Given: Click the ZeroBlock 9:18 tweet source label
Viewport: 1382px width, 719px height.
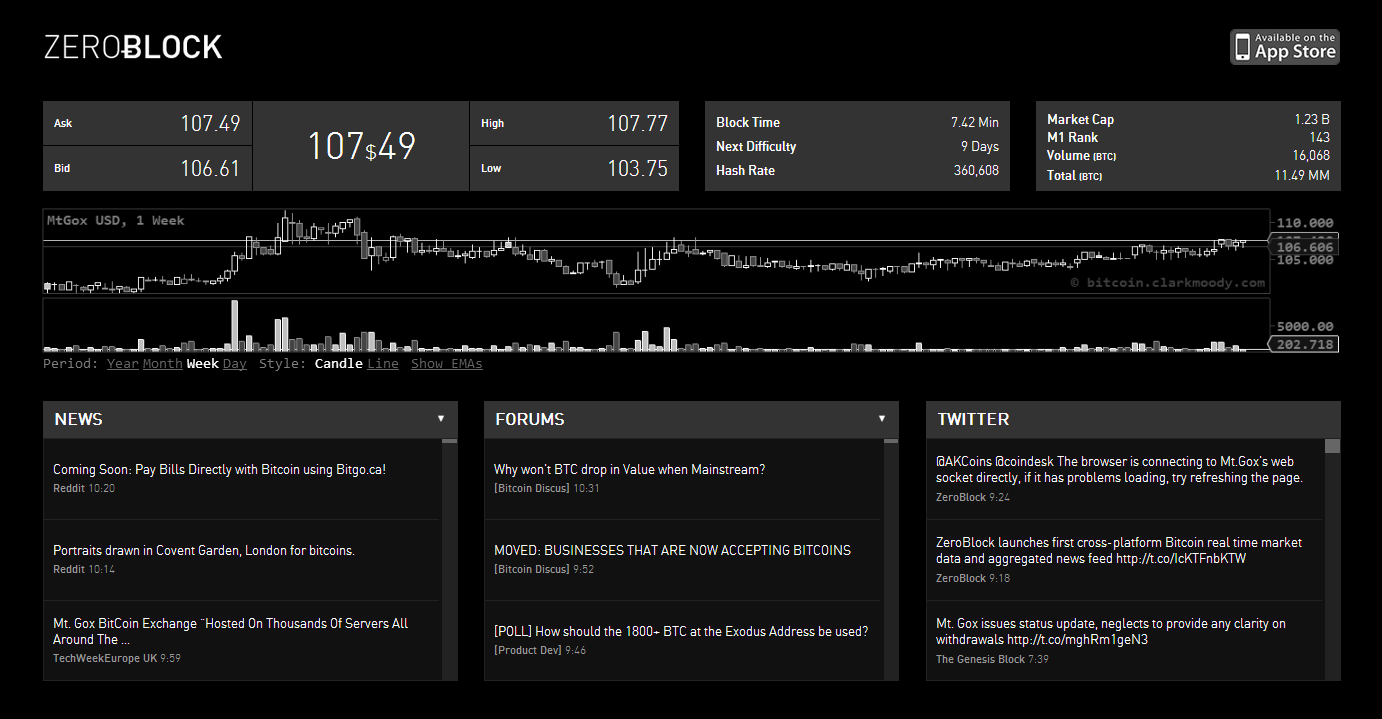Looking at the screenshot, I should click(x=973, y=578).
